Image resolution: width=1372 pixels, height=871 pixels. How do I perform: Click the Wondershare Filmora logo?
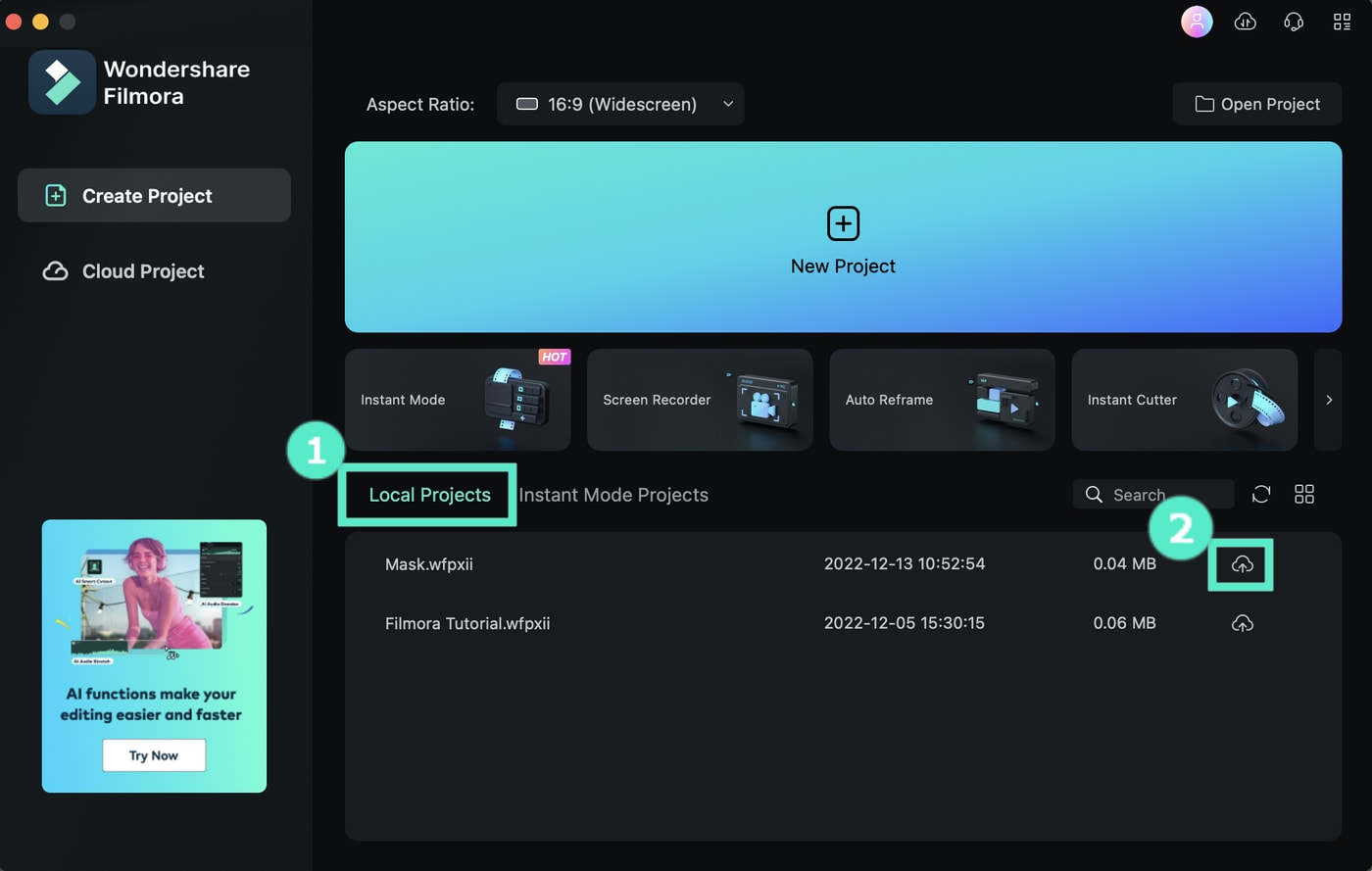tap(62, 82)
